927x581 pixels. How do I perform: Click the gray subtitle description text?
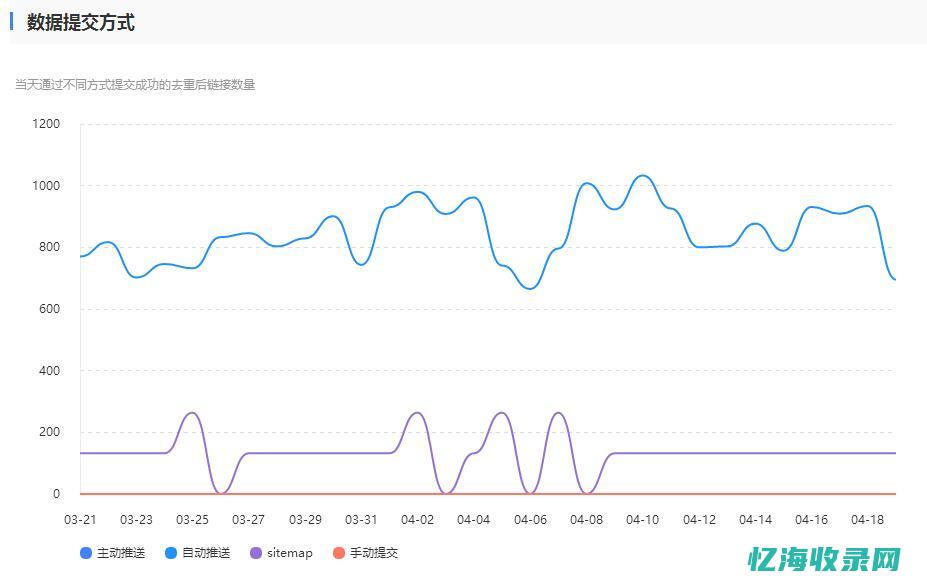tap(135, 85)
